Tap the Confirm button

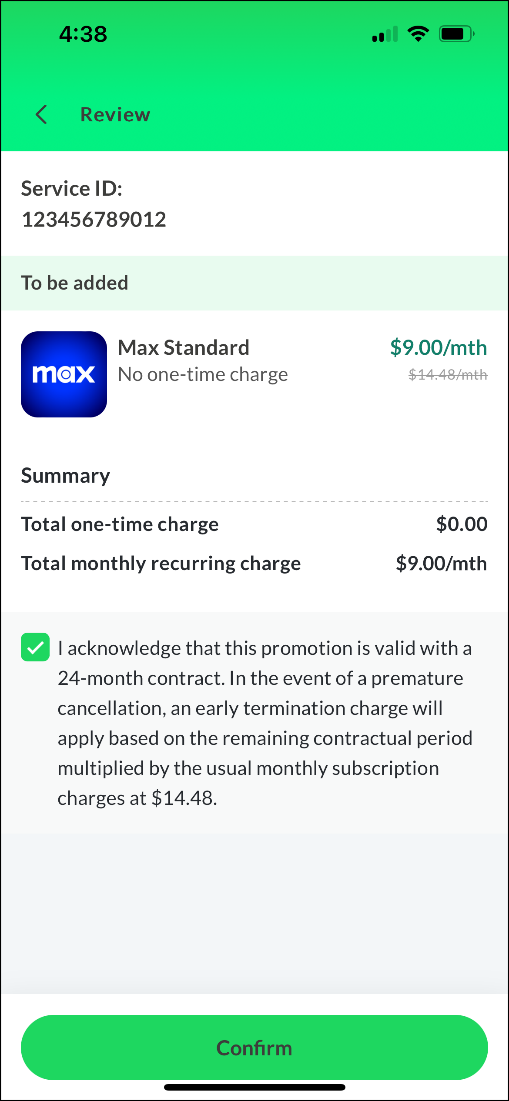[254, 1048]
